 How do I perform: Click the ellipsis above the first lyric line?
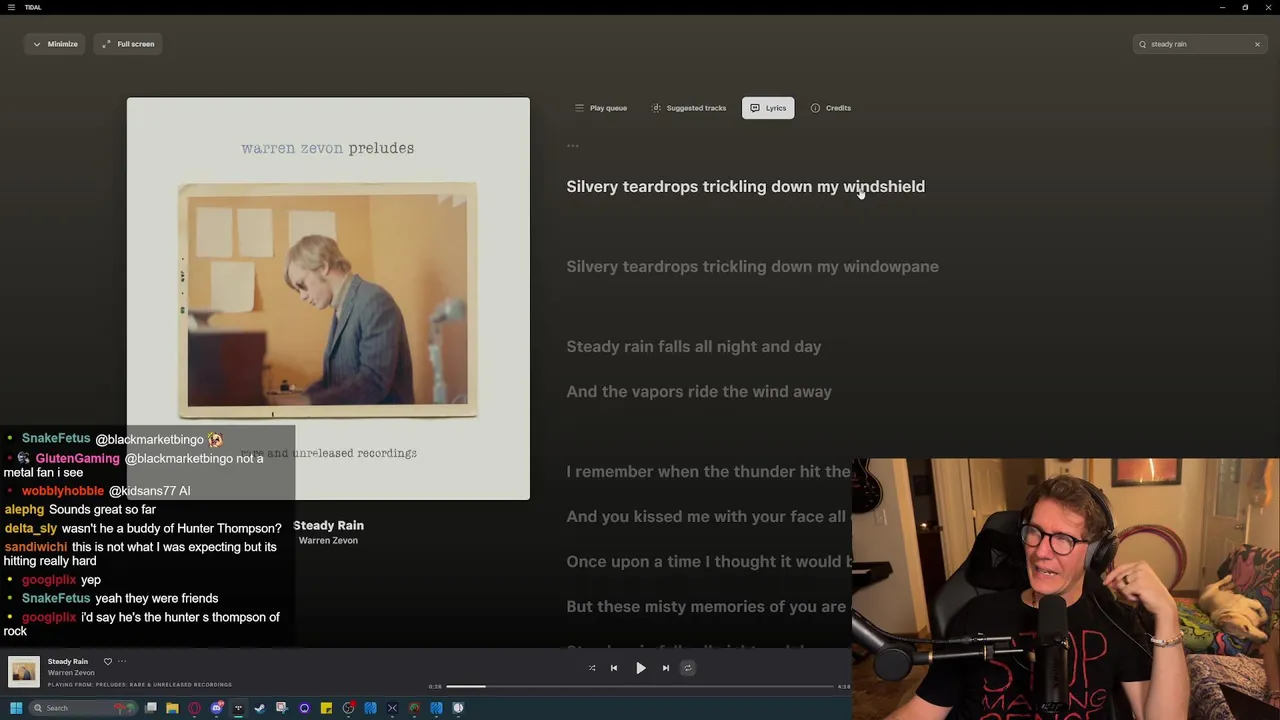click(573, 146)
